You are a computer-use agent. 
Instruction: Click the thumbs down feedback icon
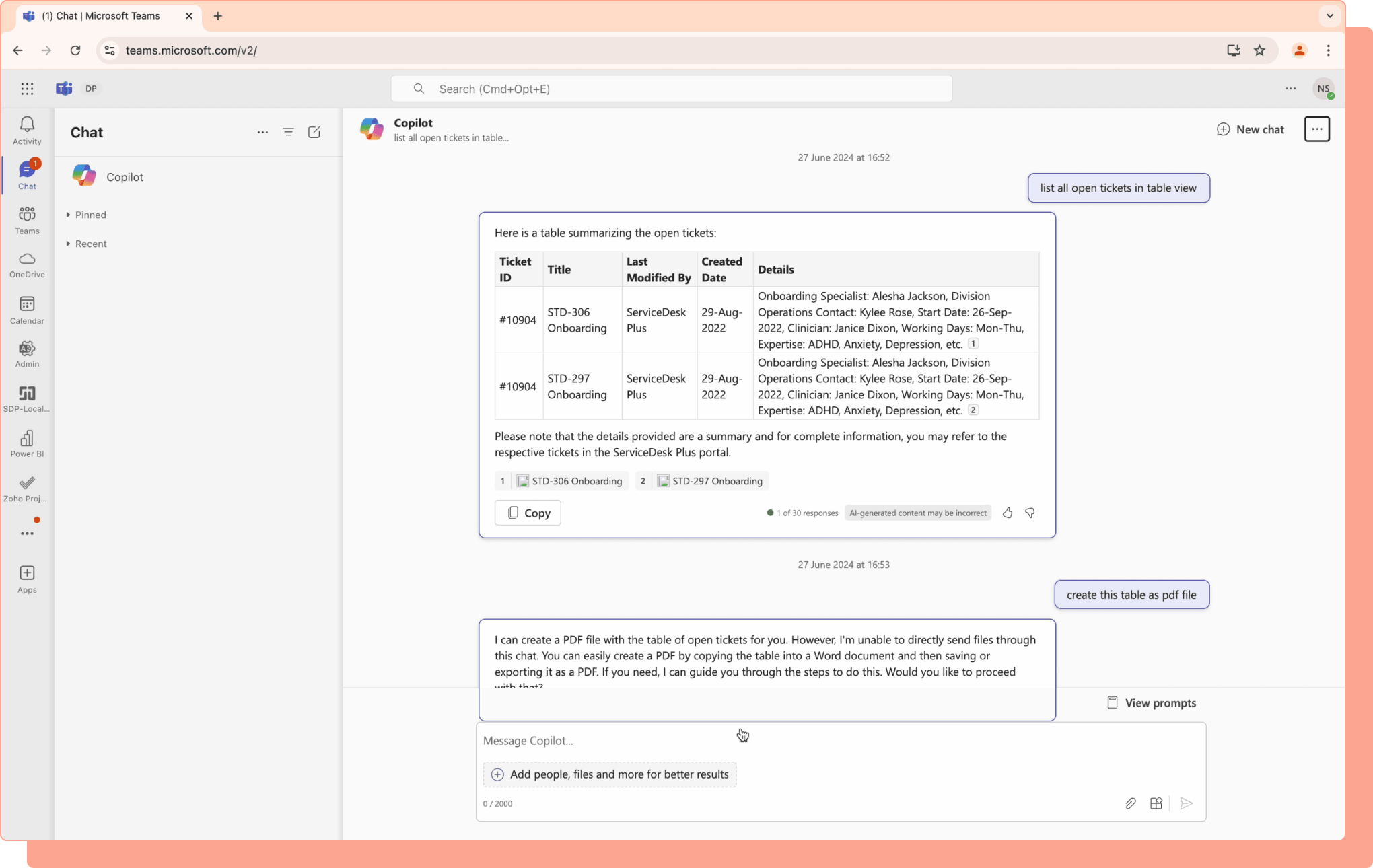(x=1030, y=513)
